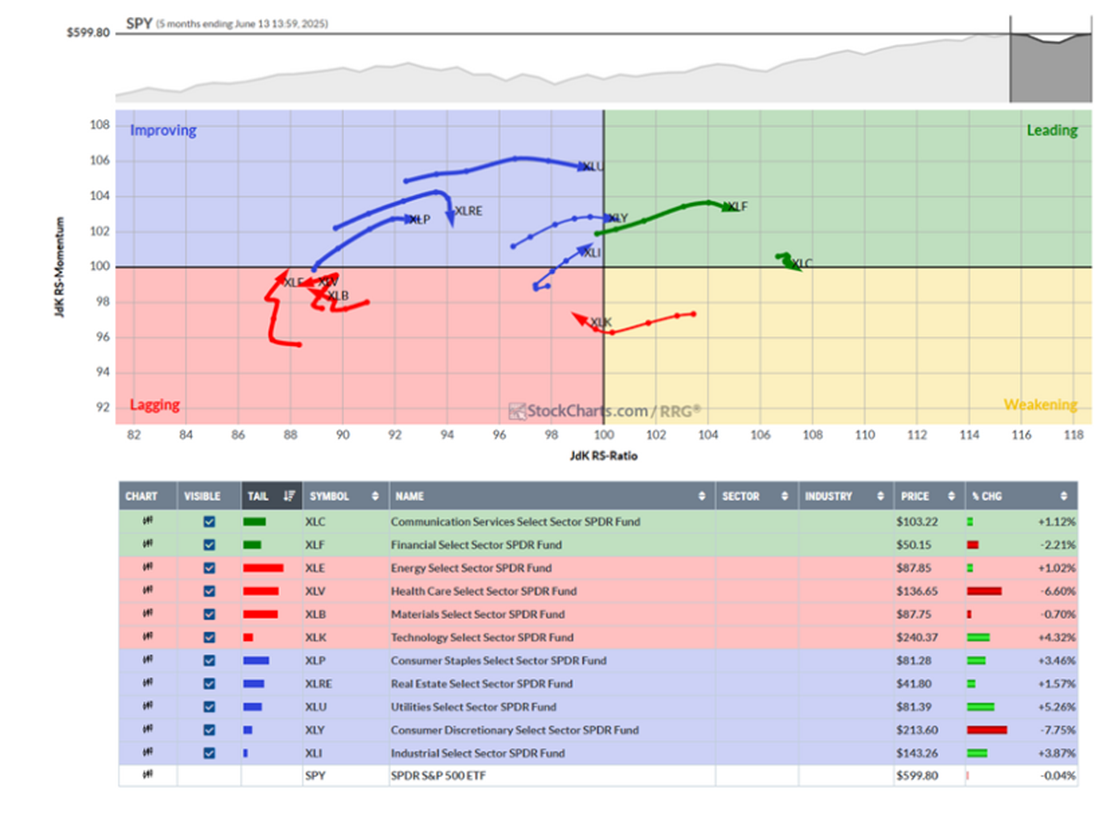Open chart icon for Utilities XLU row
Screen dimensions: 1118x813
(148, 707)
